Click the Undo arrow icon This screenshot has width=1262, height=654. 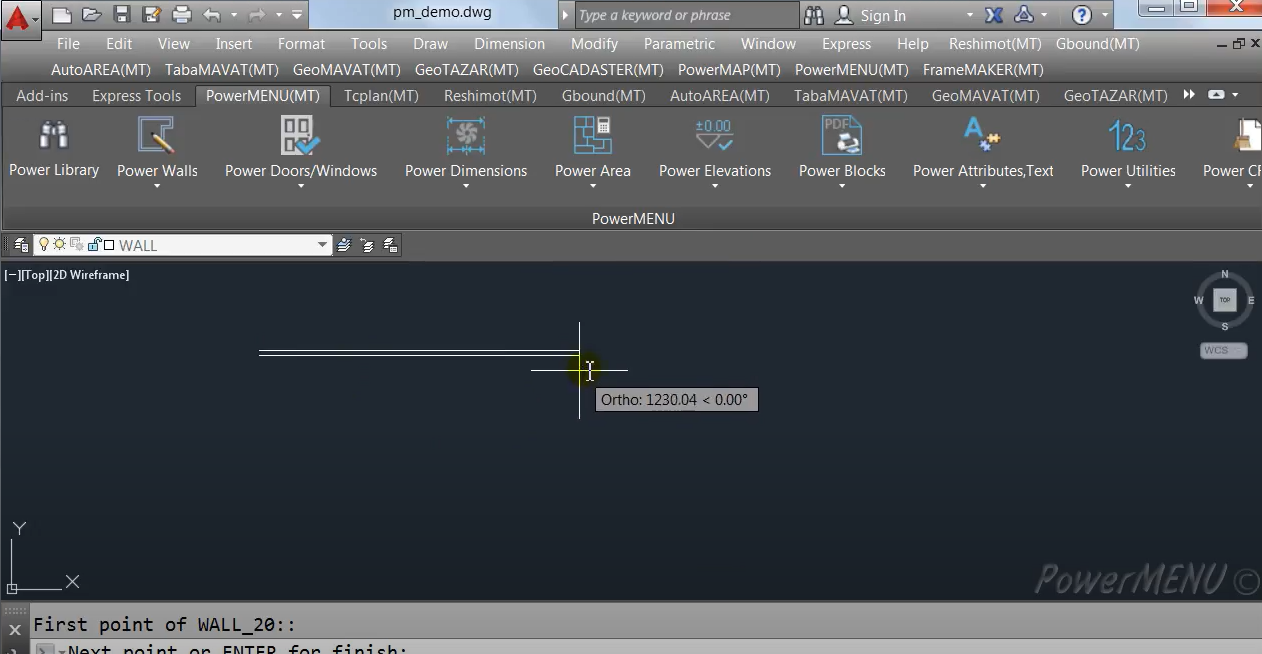(x=211, y=15)
